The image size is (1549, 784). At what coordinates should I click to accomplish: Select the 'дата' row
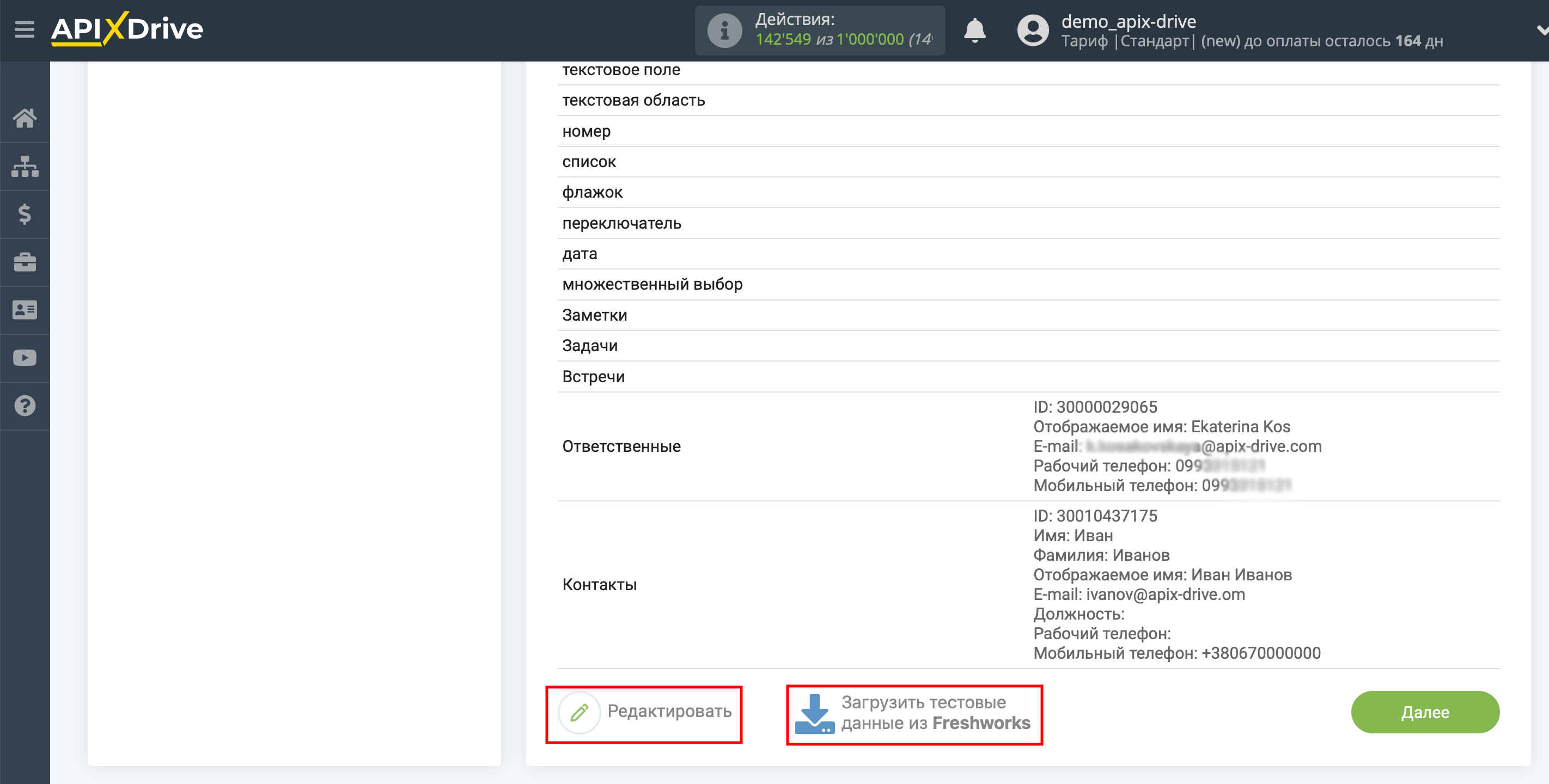1028,254
